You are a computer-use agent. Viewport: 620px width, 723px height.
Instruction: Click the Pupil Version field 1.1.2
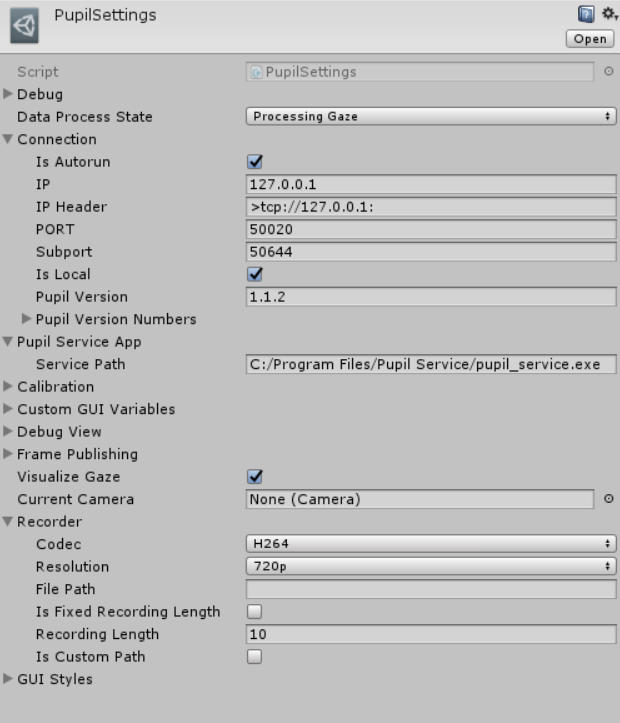431,296
